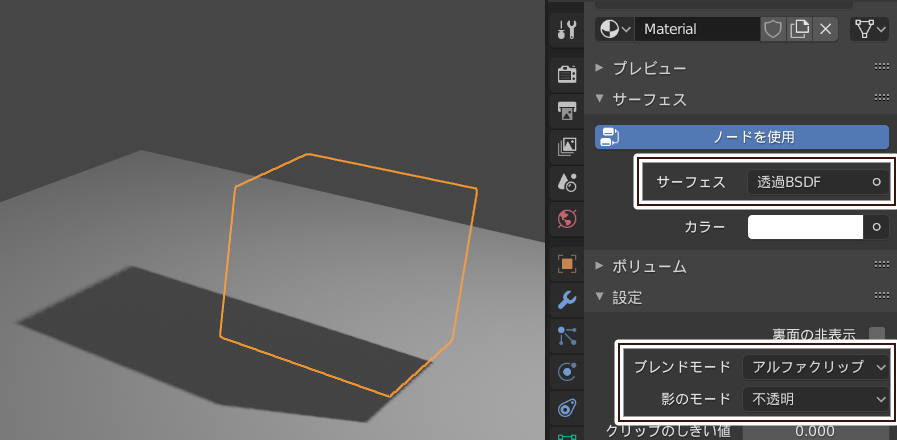Toggle fake user shield for Material
Viewport: 897px width, 440px height.
(x=773, y=29)
